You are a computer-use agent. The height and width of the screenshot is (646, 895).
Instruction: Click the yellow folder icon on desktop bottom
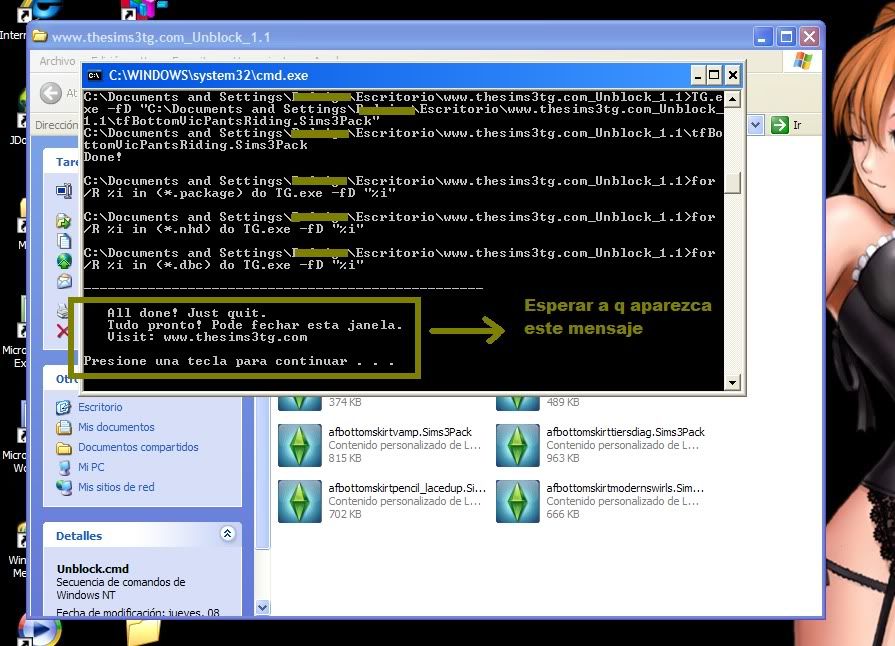(x=143, y=632)
